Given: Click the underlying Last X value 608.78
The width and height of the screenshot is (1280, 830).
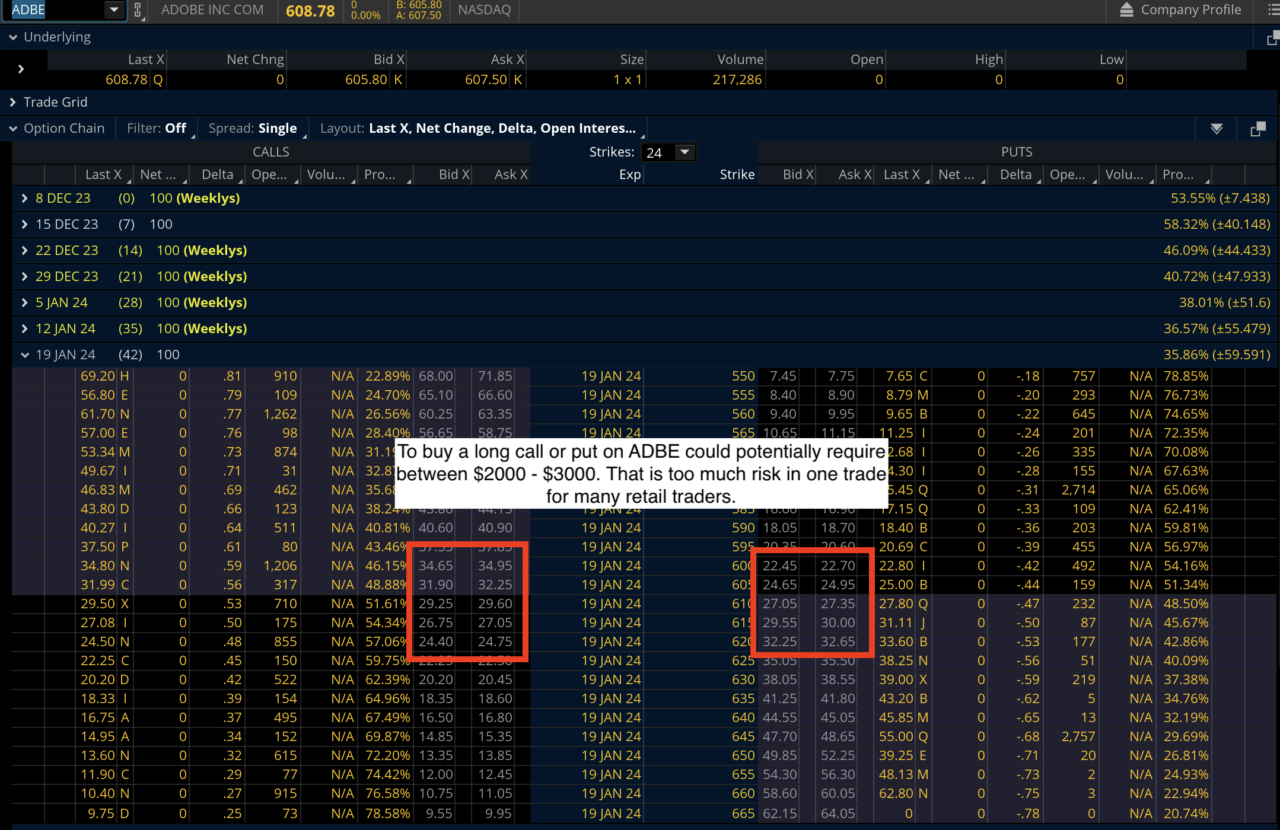Looking at the screenshot, I should click(x=126, y=79).
